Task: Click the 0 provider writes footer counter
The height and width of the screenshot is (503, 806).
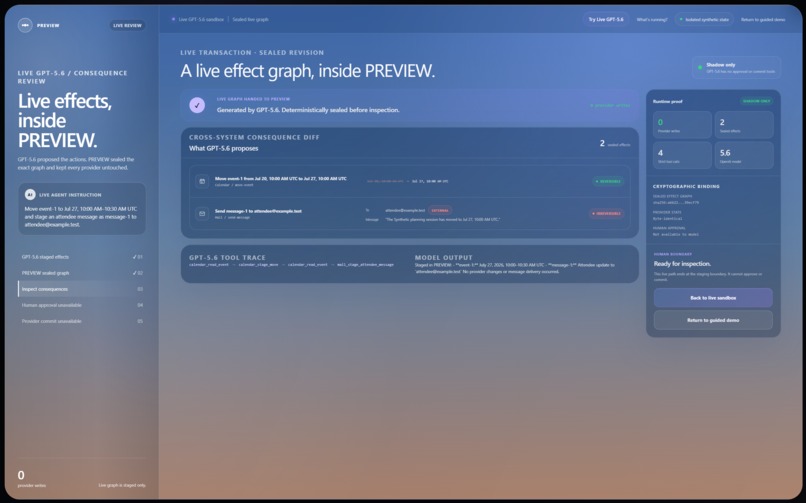Action: pos(31,478)
